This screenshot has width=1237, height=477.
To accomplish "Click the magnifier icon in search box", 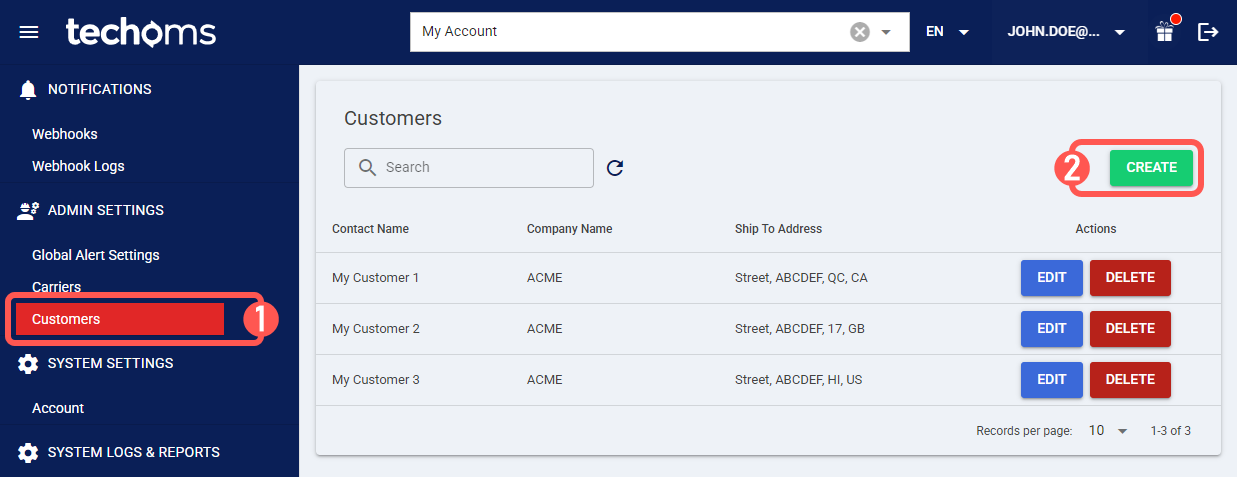I will 367,168.
